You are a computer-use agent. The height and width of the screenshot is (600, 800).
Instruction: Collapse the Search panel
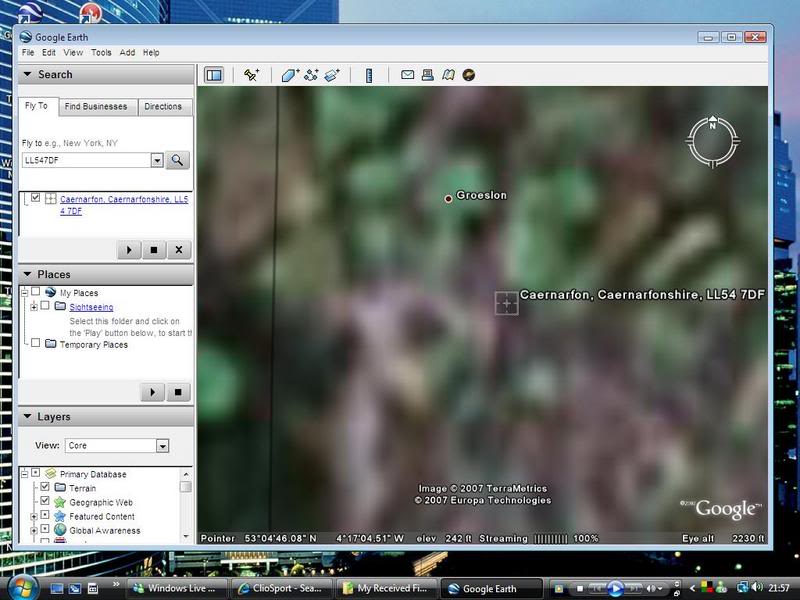(x=28, y=74)
